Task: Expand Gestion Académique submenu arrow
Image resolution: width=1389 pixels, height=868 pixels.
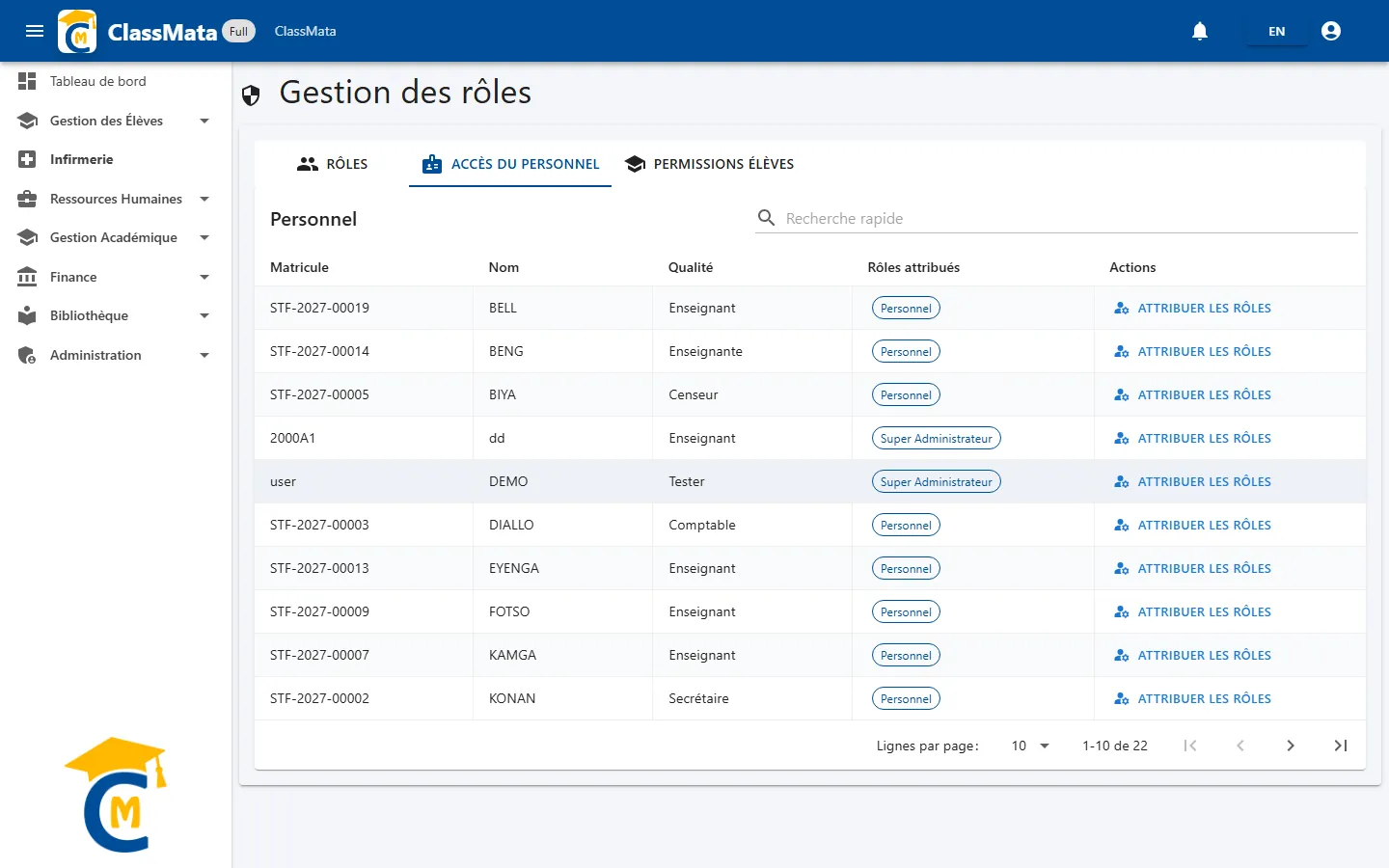Action: point(204,237)
